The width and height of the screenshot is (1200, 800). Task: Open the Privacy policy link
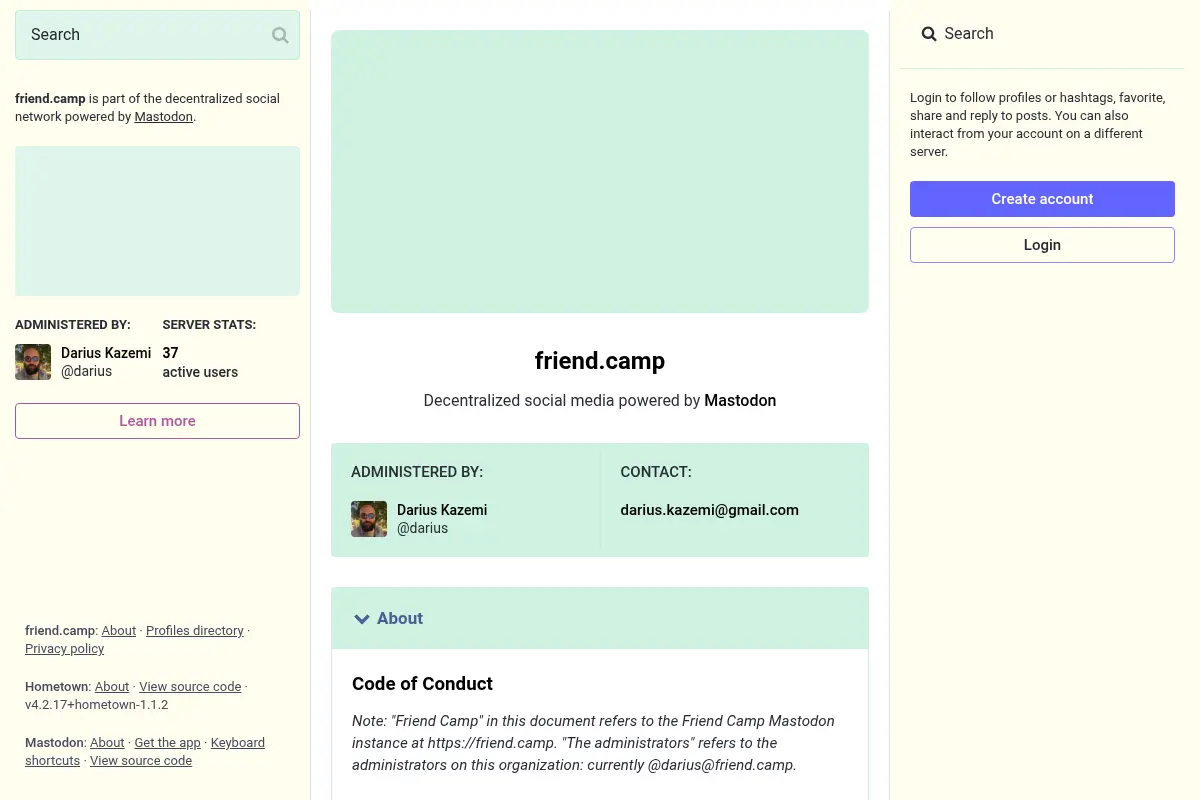pos(64,649)
